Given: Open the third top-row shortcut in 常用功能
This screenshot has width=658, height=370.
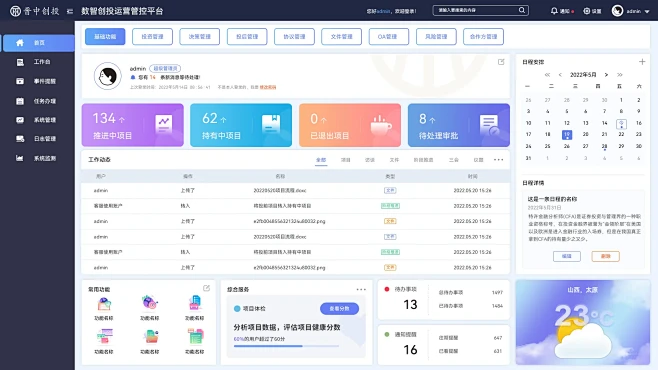Looking at the screenshot, I should click(195, 302).
